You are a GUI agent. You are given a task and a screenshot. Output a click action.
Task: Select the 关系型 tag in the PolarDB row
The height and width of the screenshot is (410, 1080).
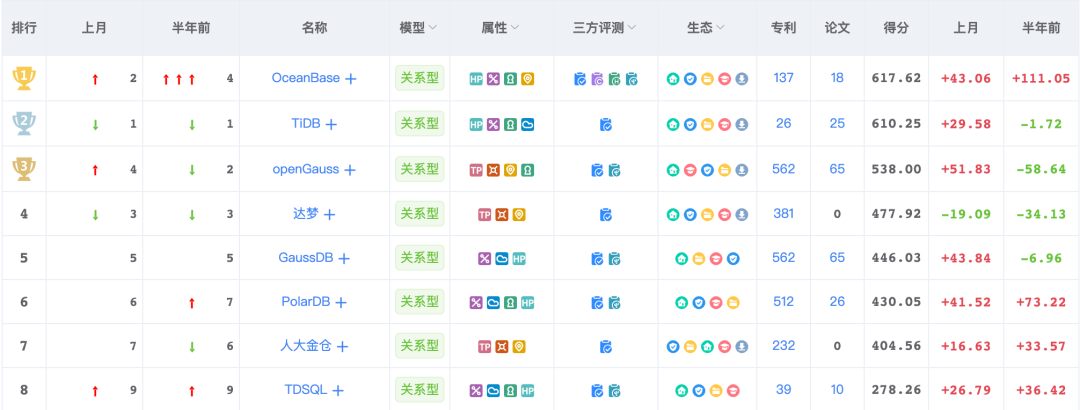419,301
